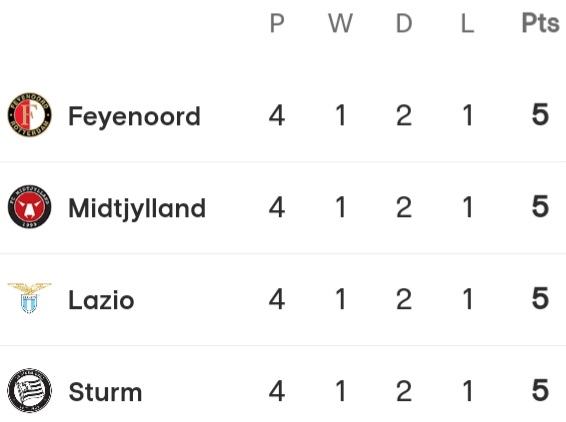This screenshot has height=422, width=566.
Task: Click Feyenoord's games played value 4
Action: click(x=277, y=115)
